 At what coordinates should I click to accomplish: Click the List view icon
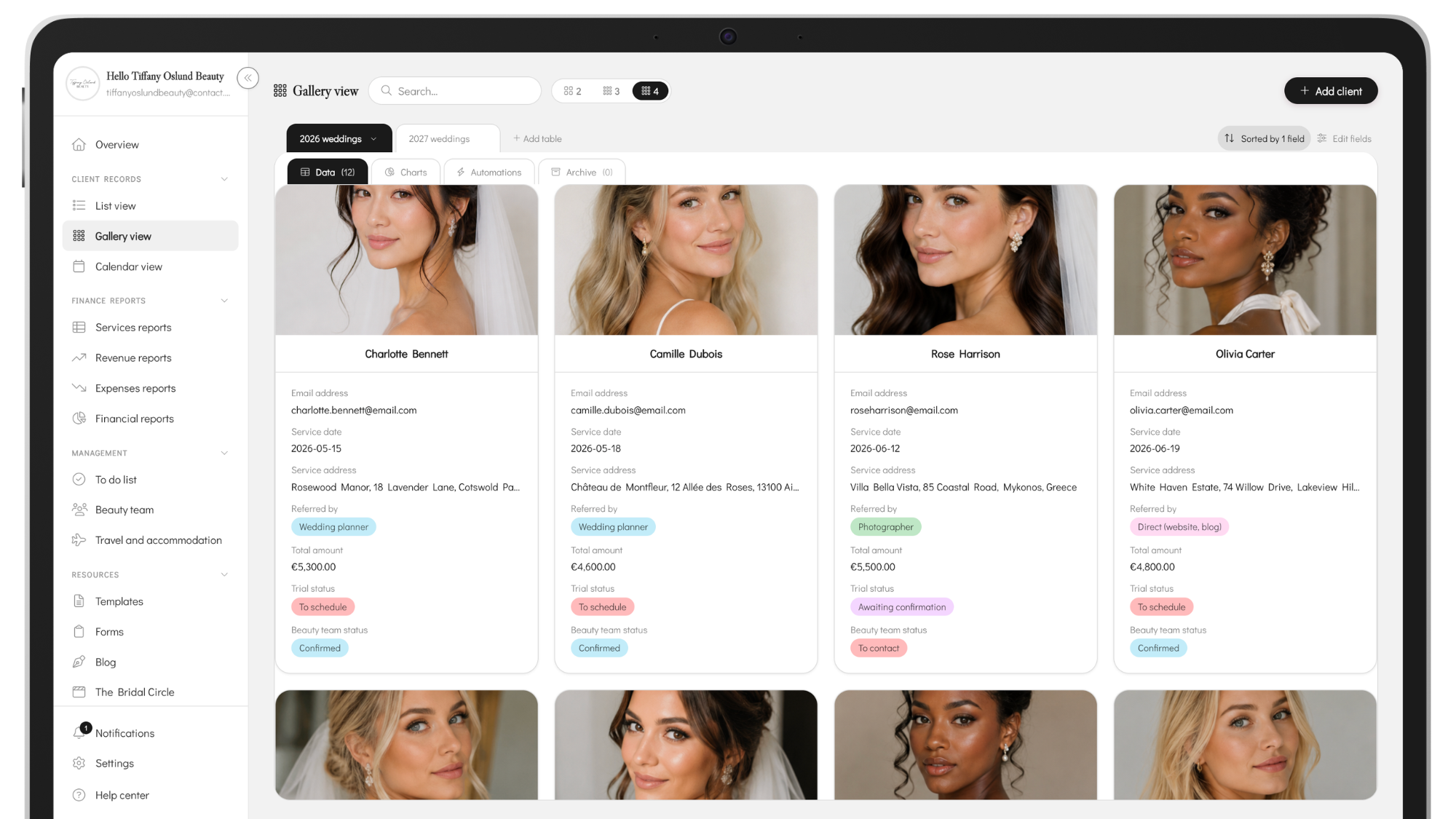click(x=79, y=205)
